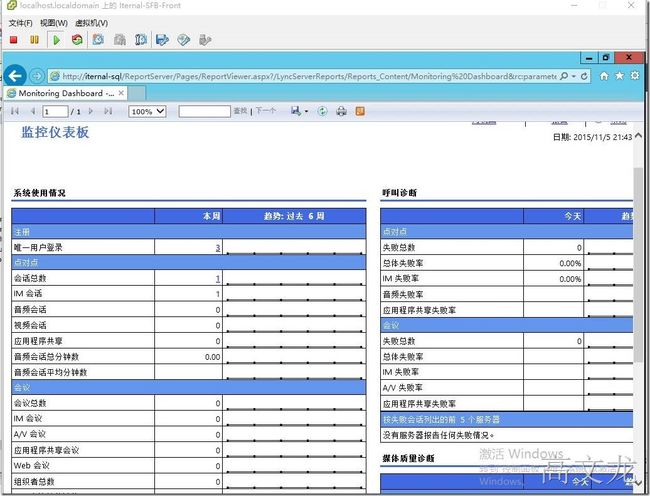
Task: Open the snapshot manager icon
Action: (x=141, y=40)
